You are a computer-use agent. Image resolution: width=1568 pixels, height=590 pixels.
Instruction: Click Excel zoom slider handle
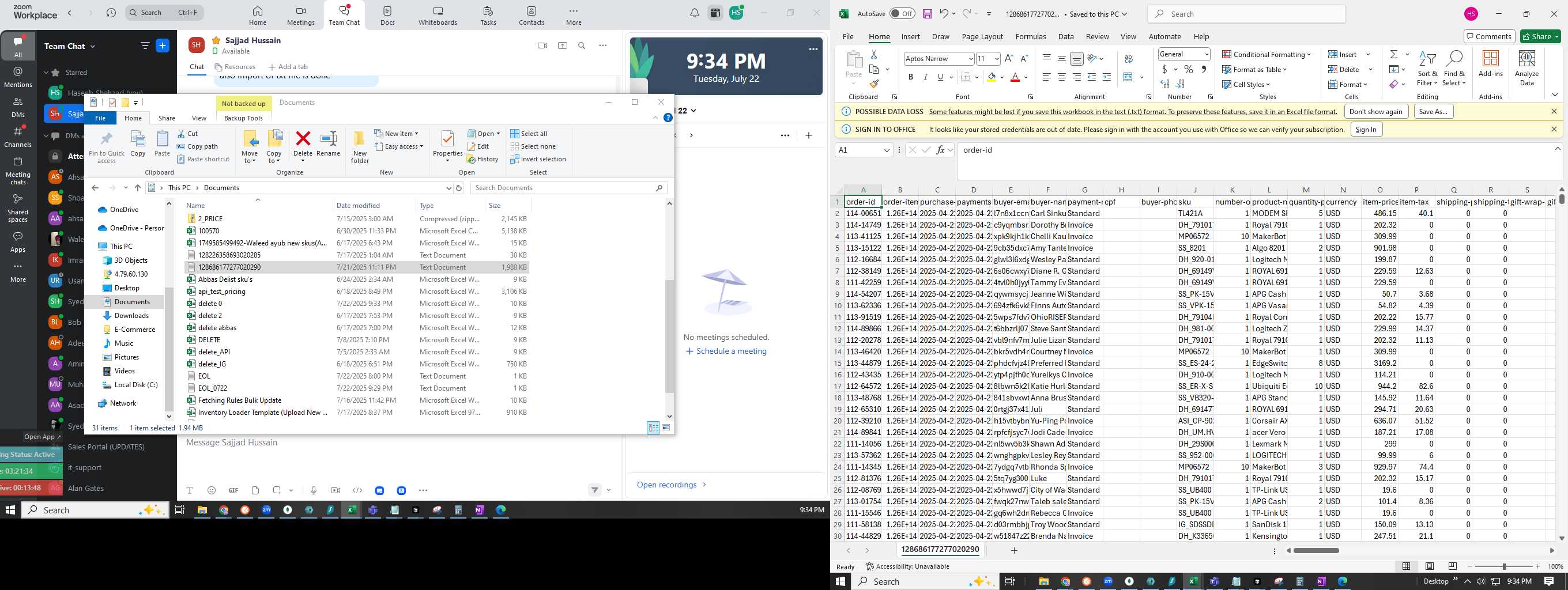1503,566
